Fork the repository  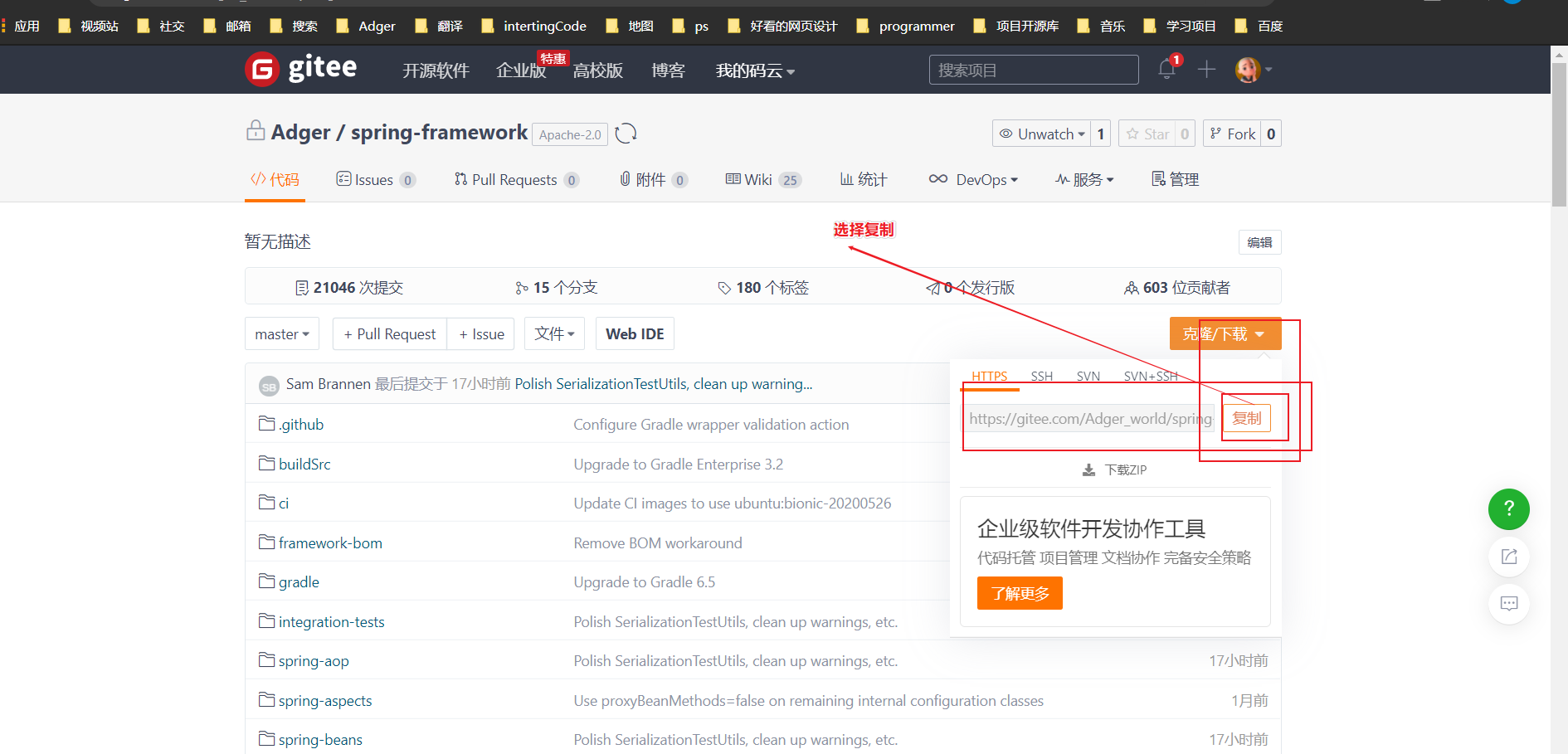click(1233, 134)
